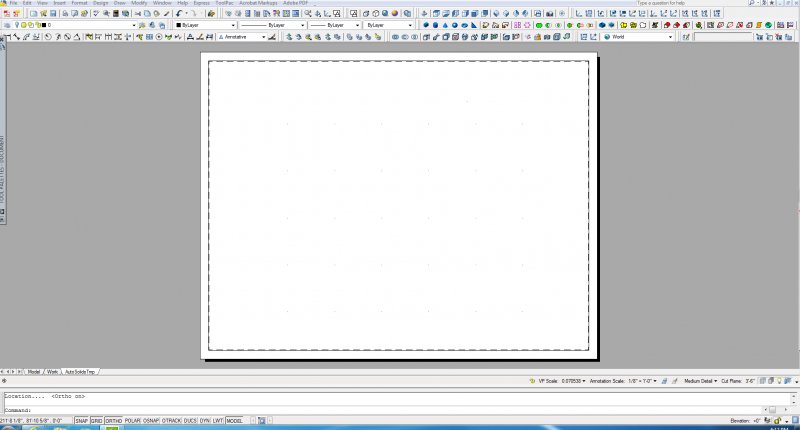Screen dimensions: 800x430
Task: Select the Torus solid tool
Action: (464, 25)
